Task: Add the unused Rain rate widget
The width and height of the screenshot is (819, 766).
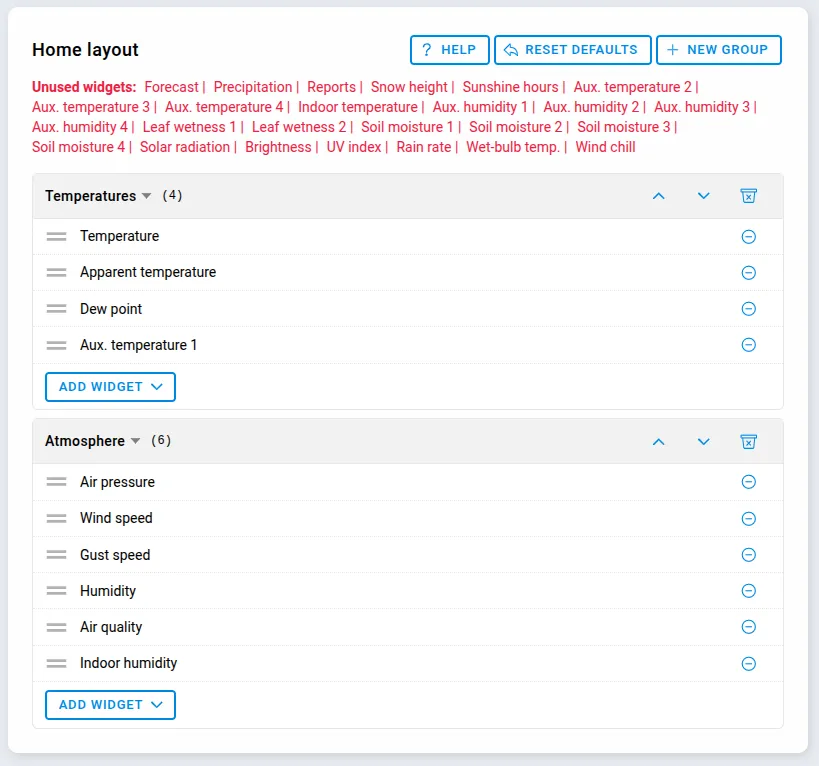Action: 424,147
